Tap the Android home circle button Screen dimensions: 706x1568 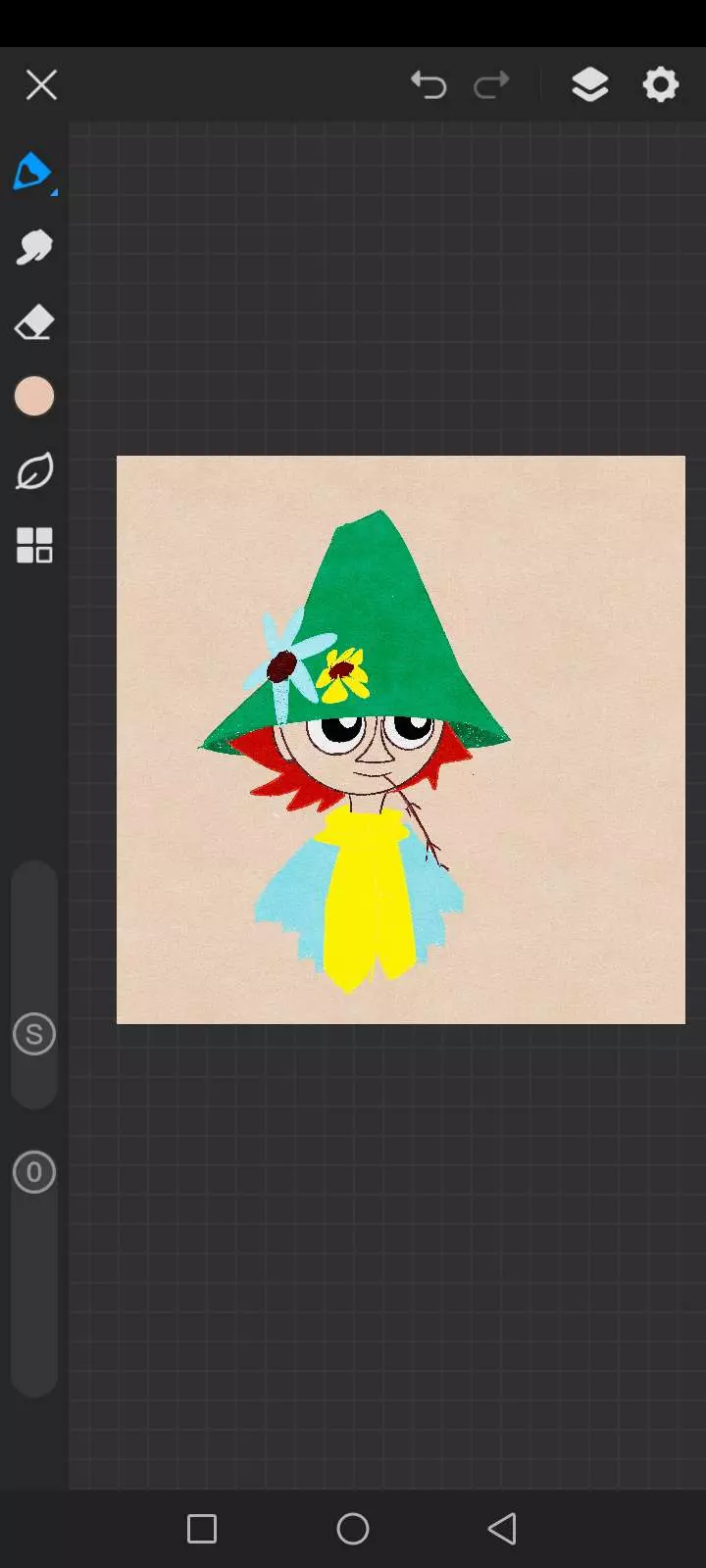pos(353,1529)
